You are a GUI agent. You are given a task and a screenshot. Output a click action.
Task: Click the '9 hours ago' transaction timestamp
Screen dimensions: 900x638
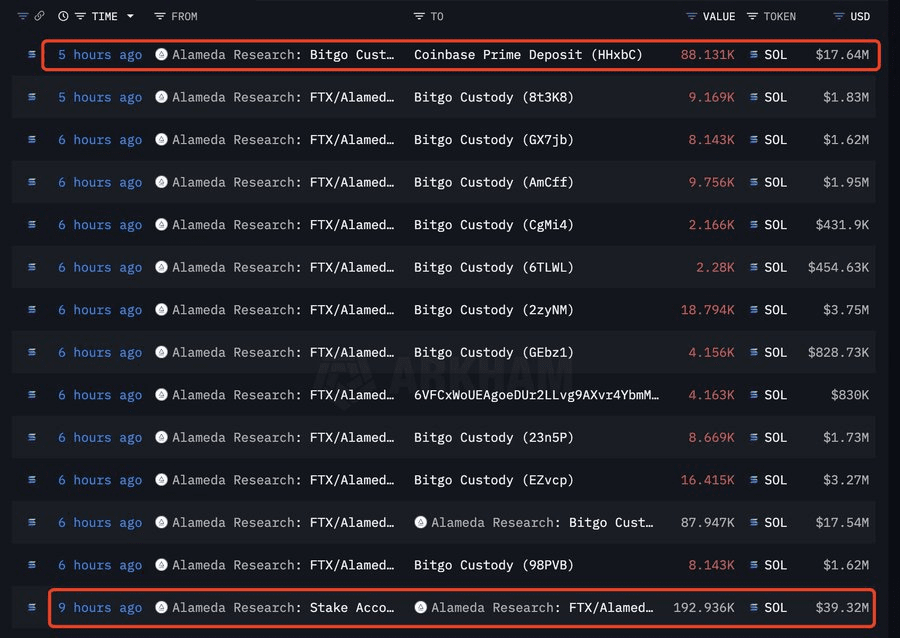click(100, 608)
